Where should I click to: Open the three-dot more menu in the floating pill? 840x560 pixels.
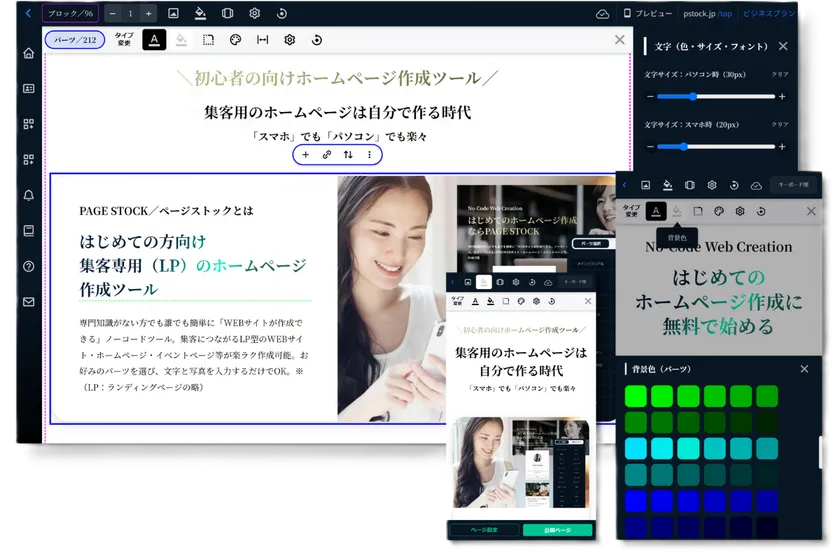coord(370,154)
